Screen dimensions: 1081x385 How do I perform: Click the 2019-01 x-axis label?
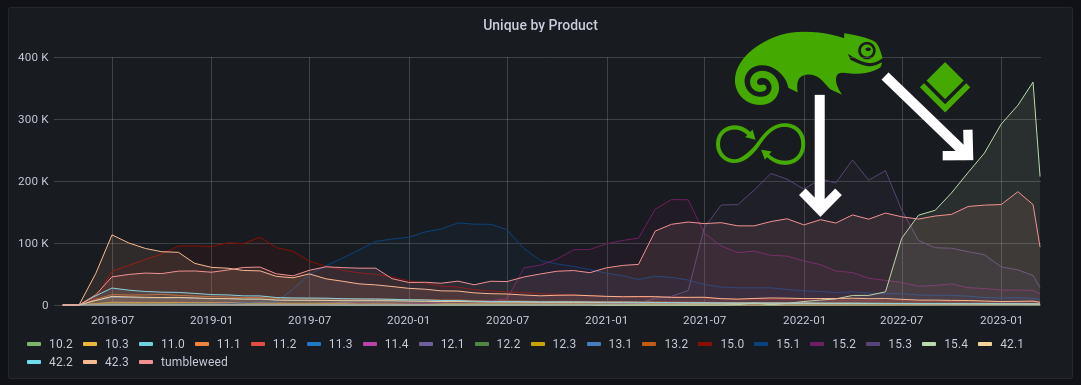tap(211, 320)
